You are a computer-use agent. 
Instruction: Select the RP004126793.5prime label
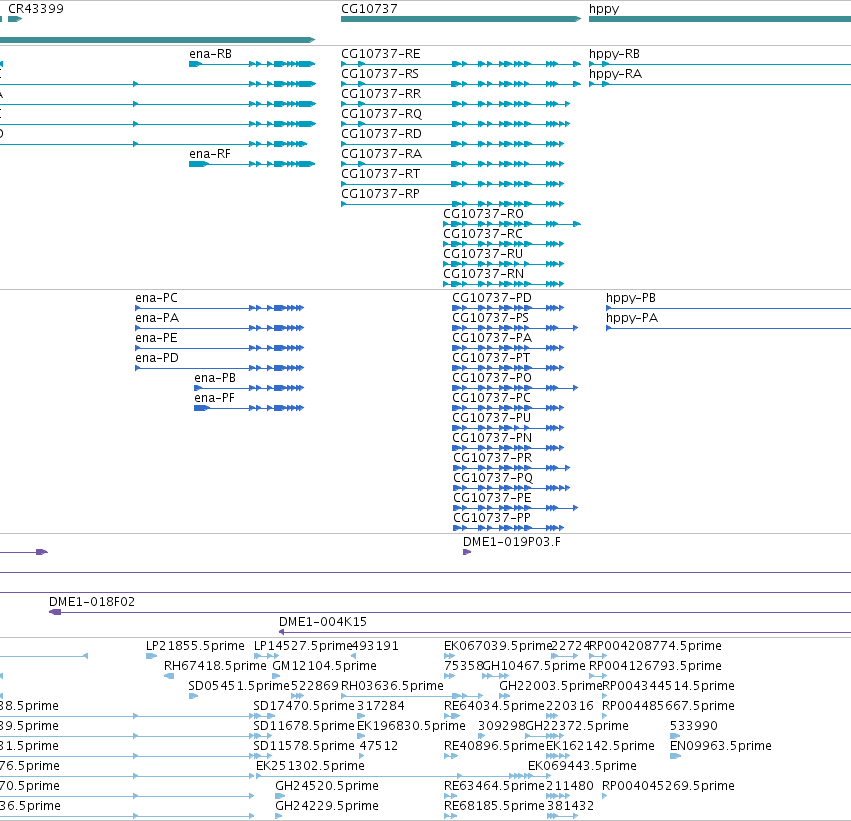click(x=656, y=666)
